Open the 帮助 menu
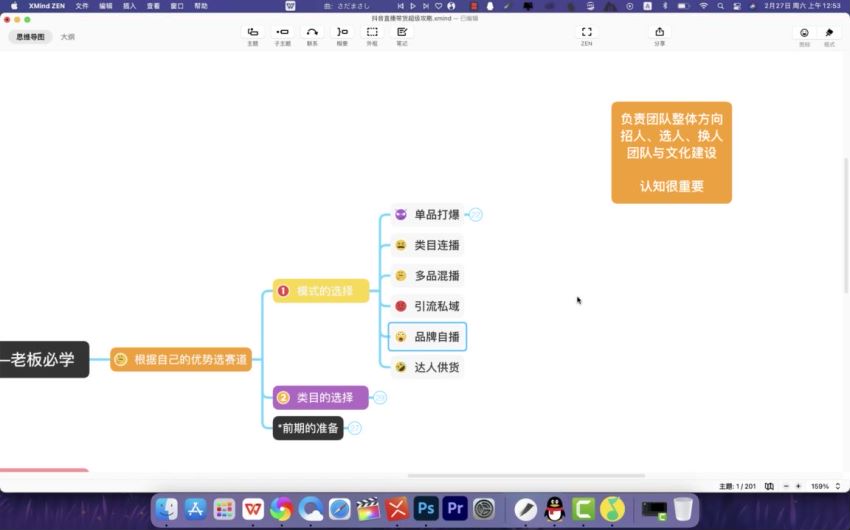The image size is (850, 530). coord(201,6)
